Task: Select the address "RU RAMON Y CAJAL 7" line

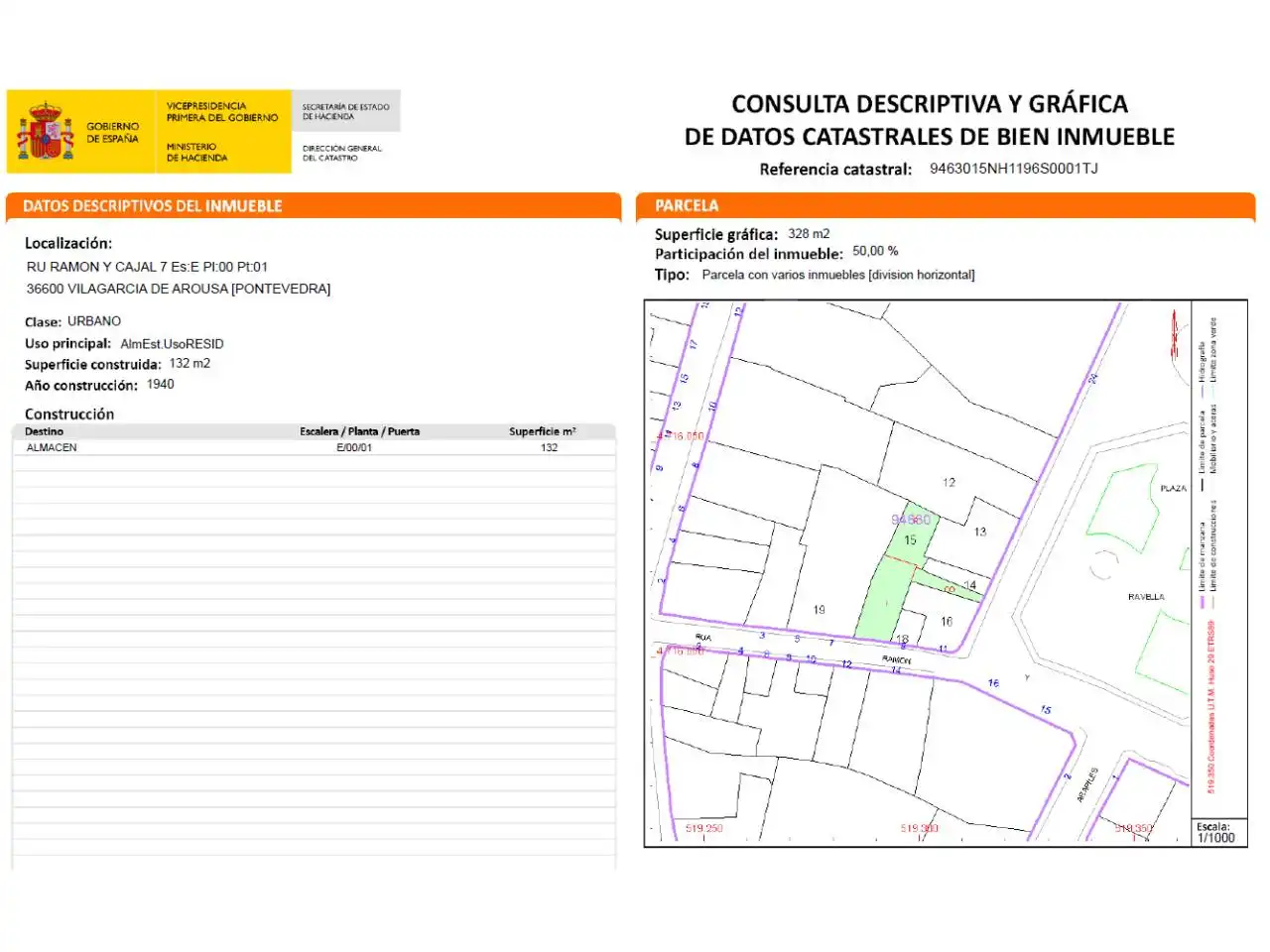Action: pyautogui.click(x=147, y=267)
